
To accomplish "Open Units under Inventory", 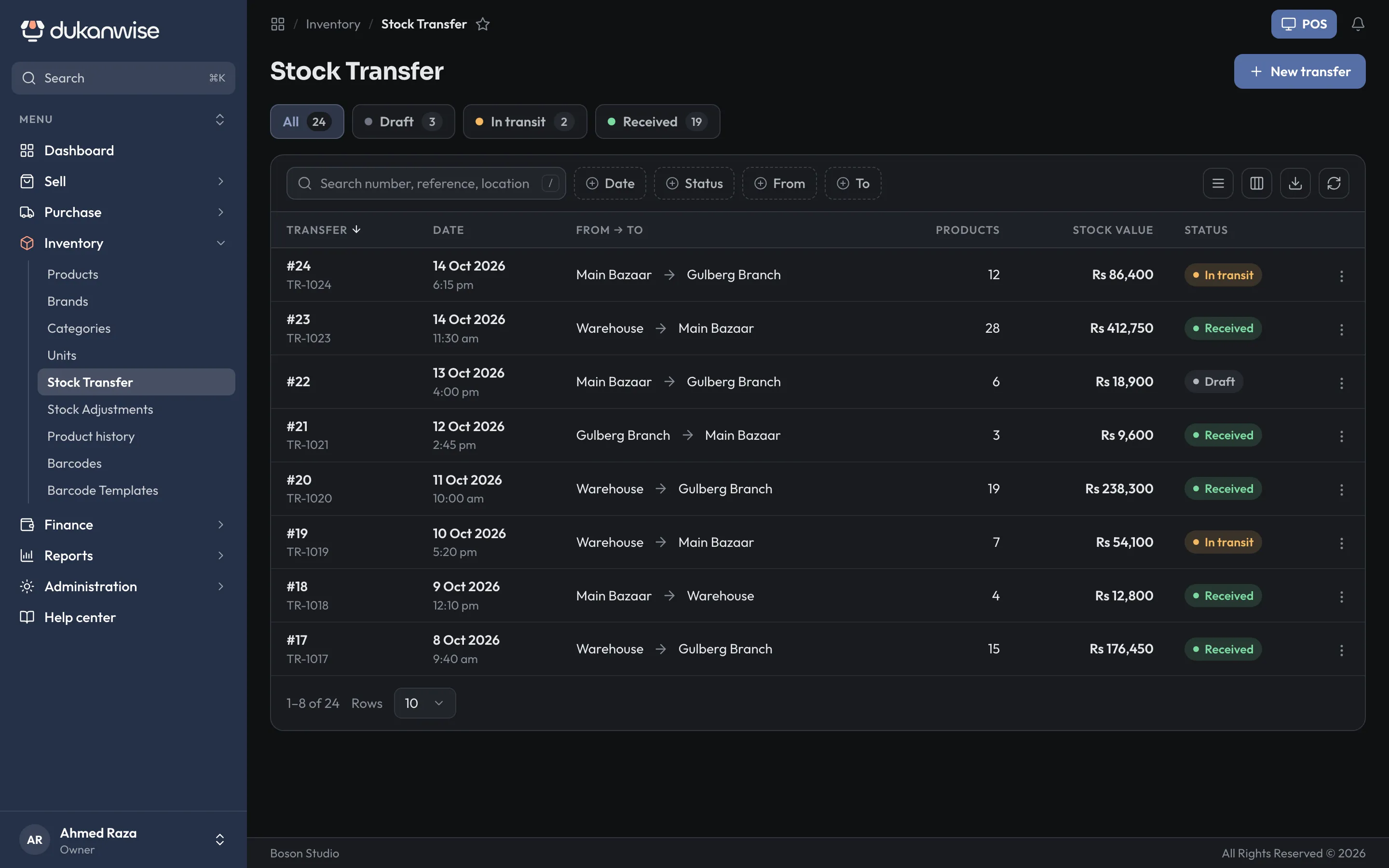I will coord(136,355).
